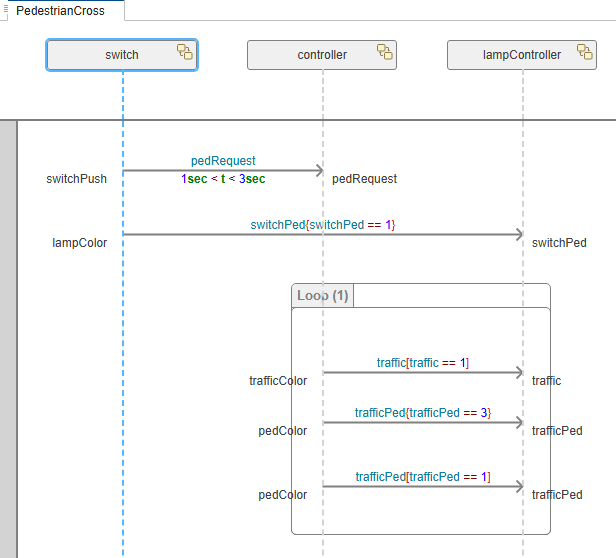
Task: Click the tab drag handle beside PedestrianCross
Action: [x=5, y=9]
